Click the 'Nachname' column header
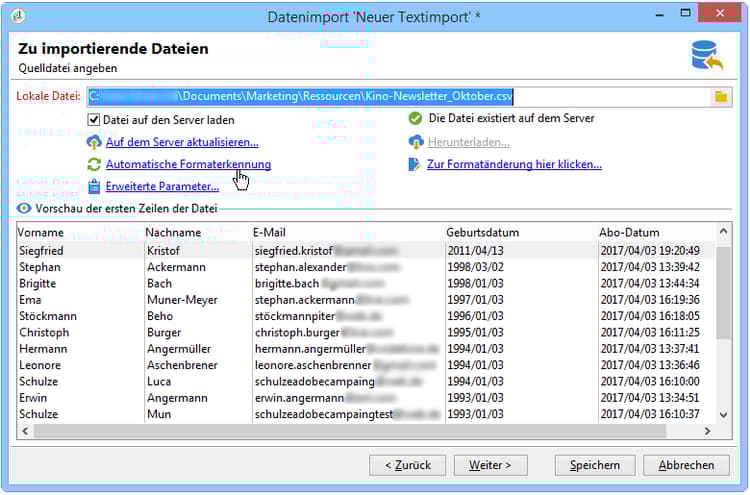This screenshot has width=750, height=495. click(x=198, y=232)
